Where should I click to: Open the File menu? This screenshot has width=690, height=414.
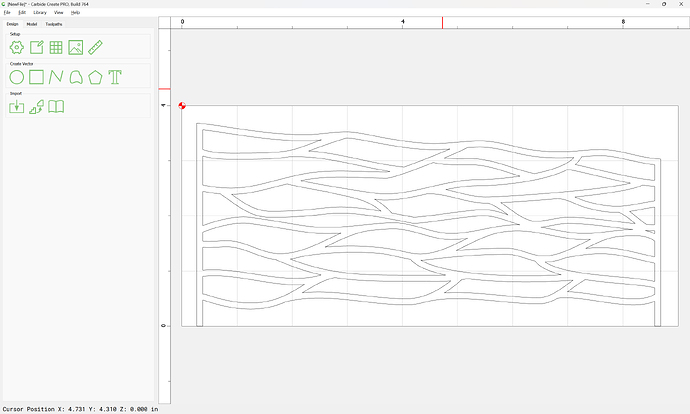pyautogui.click(x=7, y=12)
